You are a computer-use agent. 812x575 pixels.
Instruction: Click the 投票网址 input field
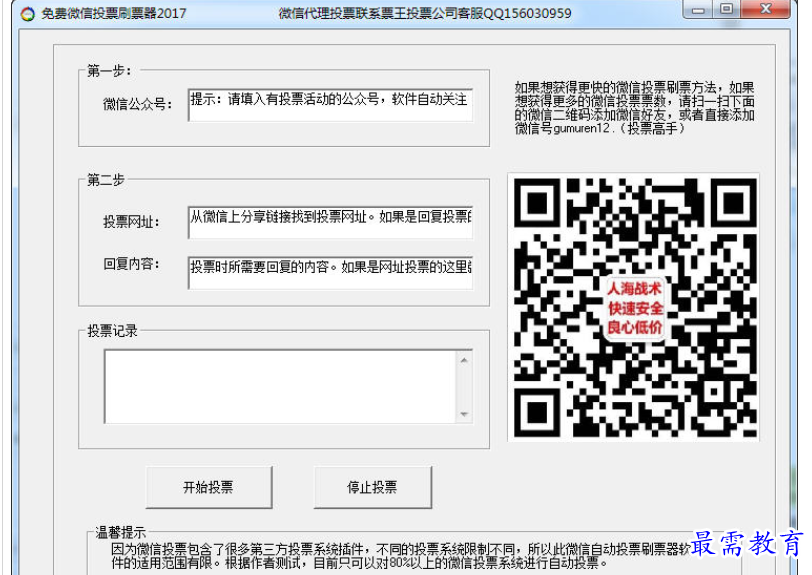pyautogui.click(x=330, y=223)
